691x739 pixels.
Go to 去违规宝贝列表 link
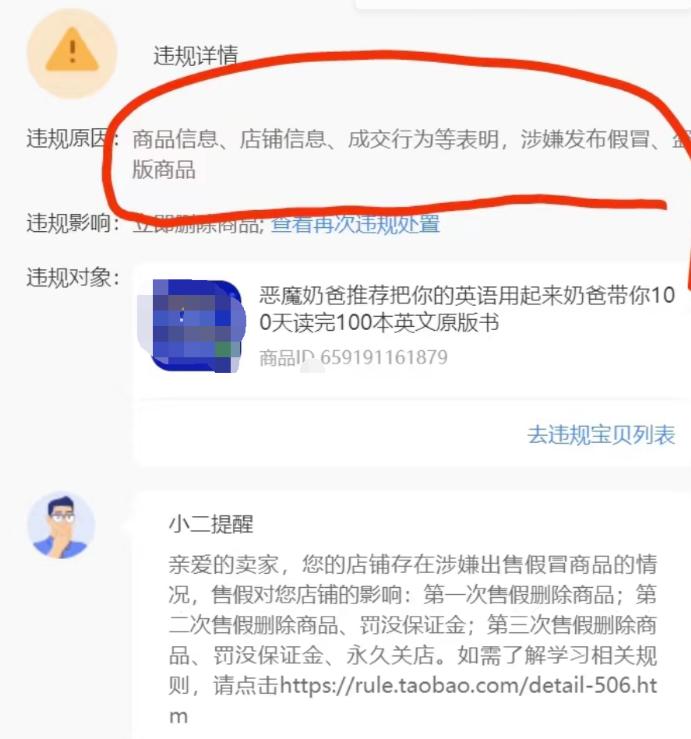pos(601,435)
